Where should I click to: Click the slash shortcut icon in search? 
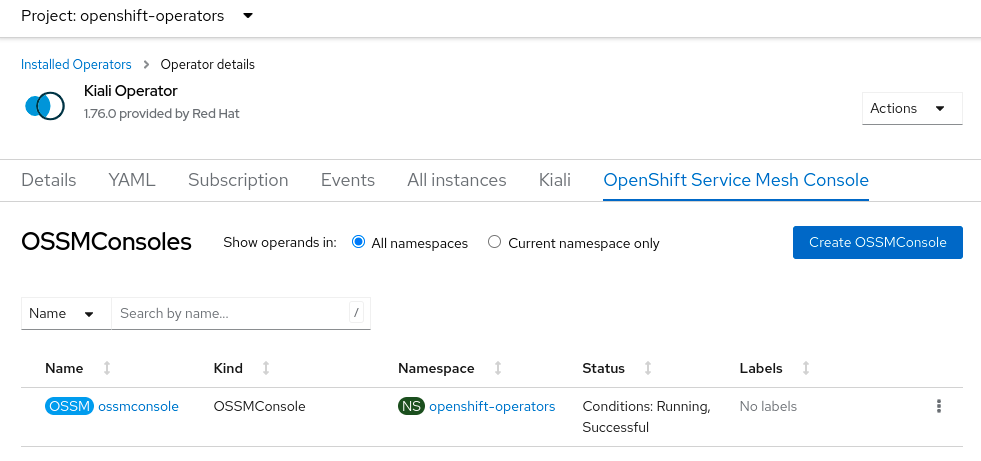pyautogui.click(x=356, y=313)
